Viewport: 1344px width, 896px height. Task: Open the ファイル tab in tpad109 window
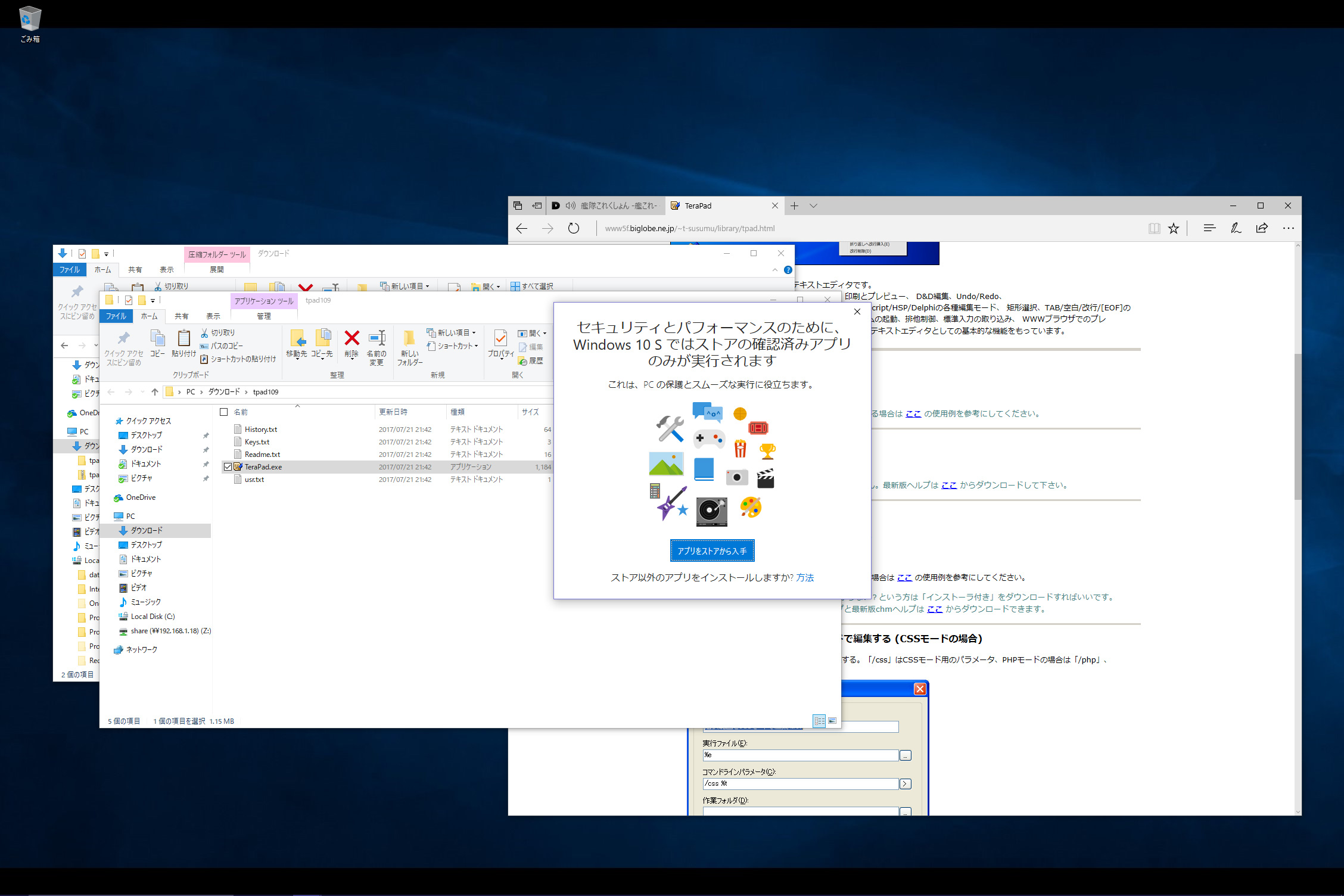(116, 316)
